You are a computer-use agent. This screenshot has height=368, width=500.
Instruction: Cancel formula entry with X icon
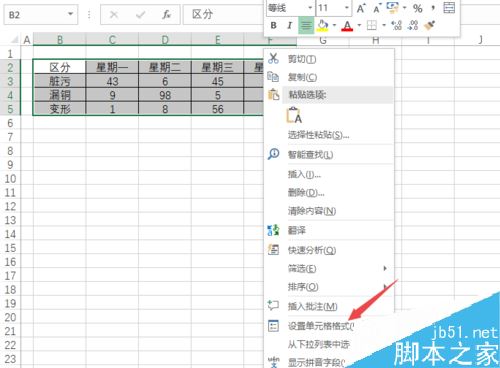tap(114, 14)
